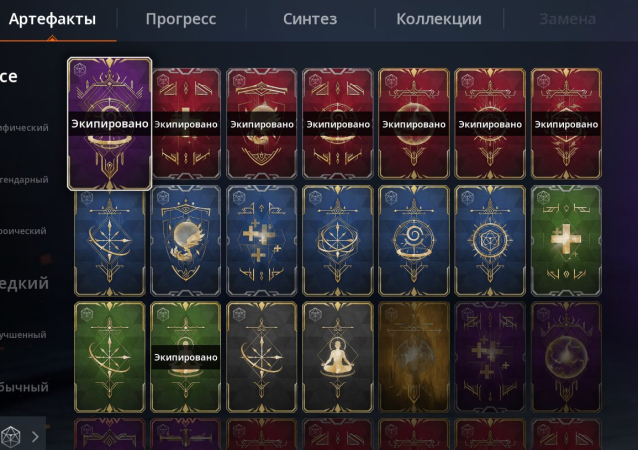Select the blue card with hexagon sun emblem

(x=490, y=241)
